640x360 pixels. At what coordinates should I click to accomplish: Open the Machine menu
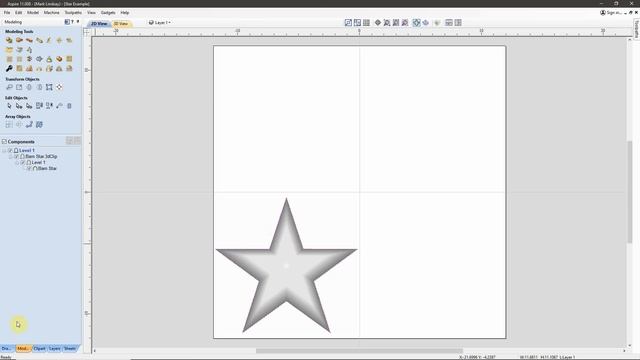tap(51, 13)
